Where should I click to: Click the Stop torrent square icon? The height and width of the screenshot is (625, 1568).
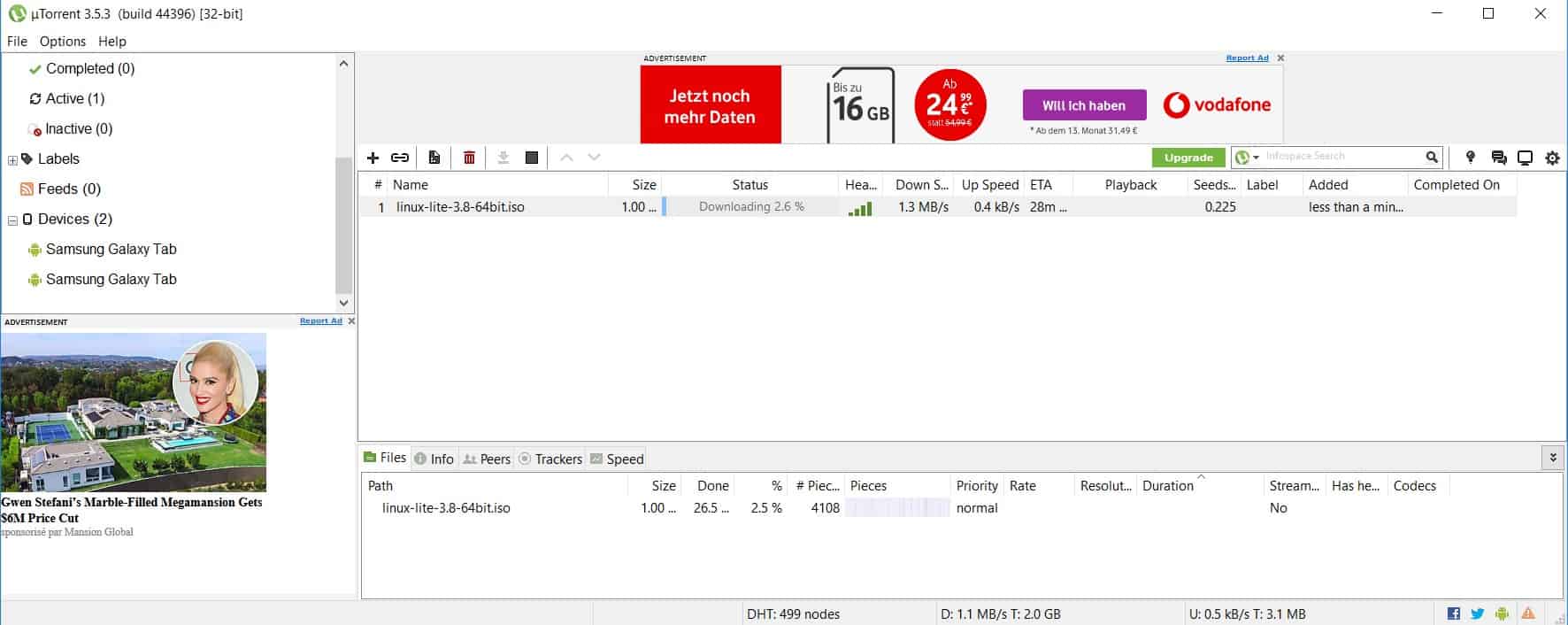pyautogui.click(x=531, y=158)
